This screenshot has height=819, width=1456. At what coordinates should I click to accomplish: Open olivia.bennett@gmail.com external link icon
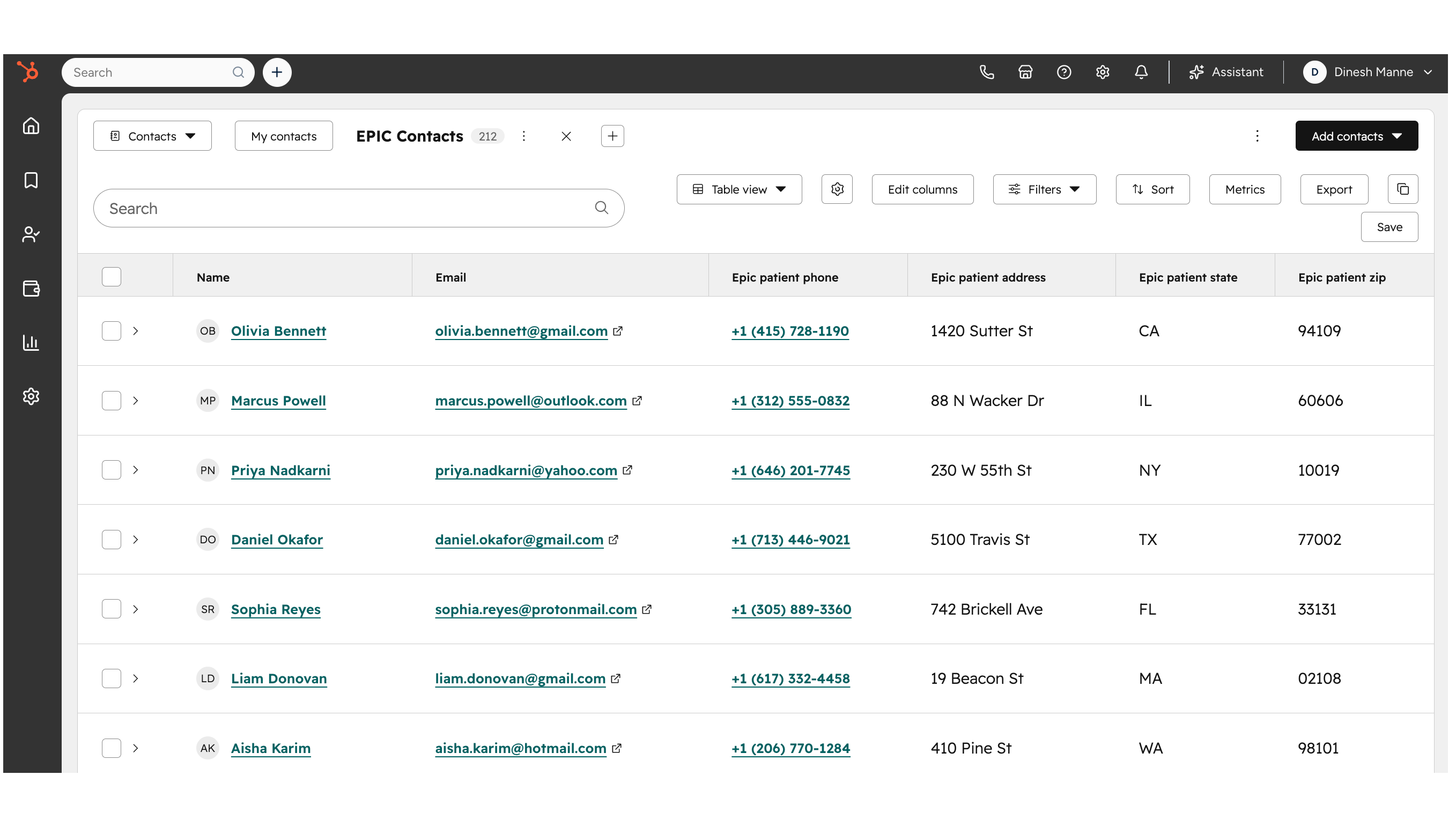[x=618, y=331]
